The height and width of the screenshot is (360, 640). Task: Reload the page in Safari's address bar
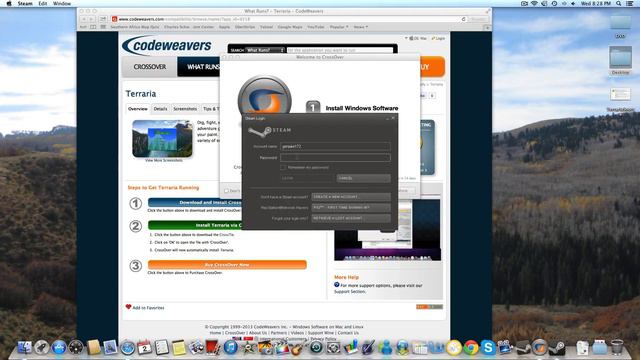tap(463, 19)
